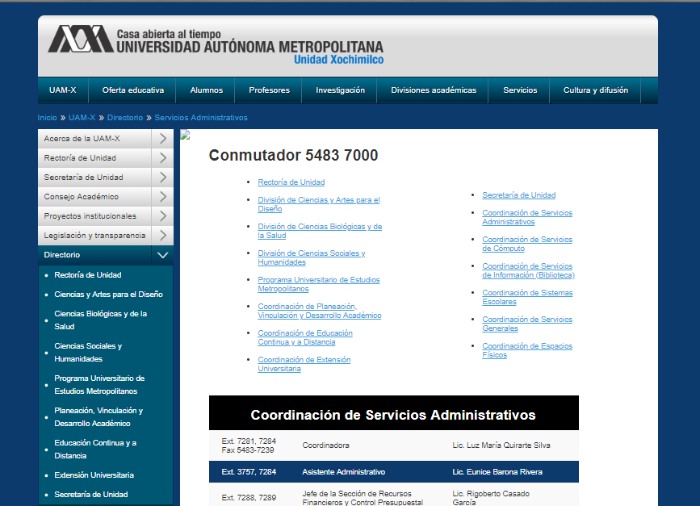Expand the Secretaría de Unidad sidebar arrow
Viewport: 700px width, 506px height.
[162, 177]
